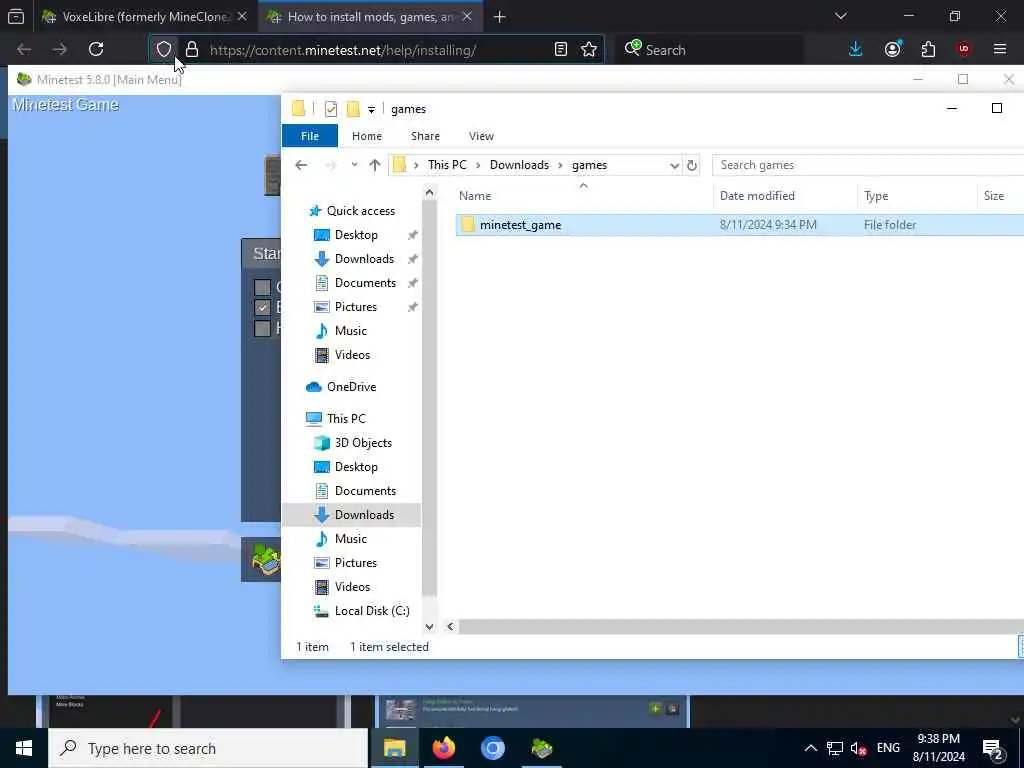Select This PC in the navigation pane

pyautogui.click(x=345, y=419)
